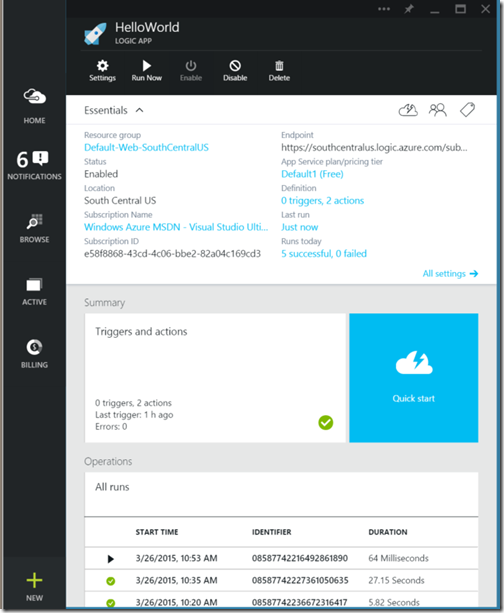Viewport: 504px width, 613px height.
Task: Pin the blade to Startboard
Action: point(409,9)
